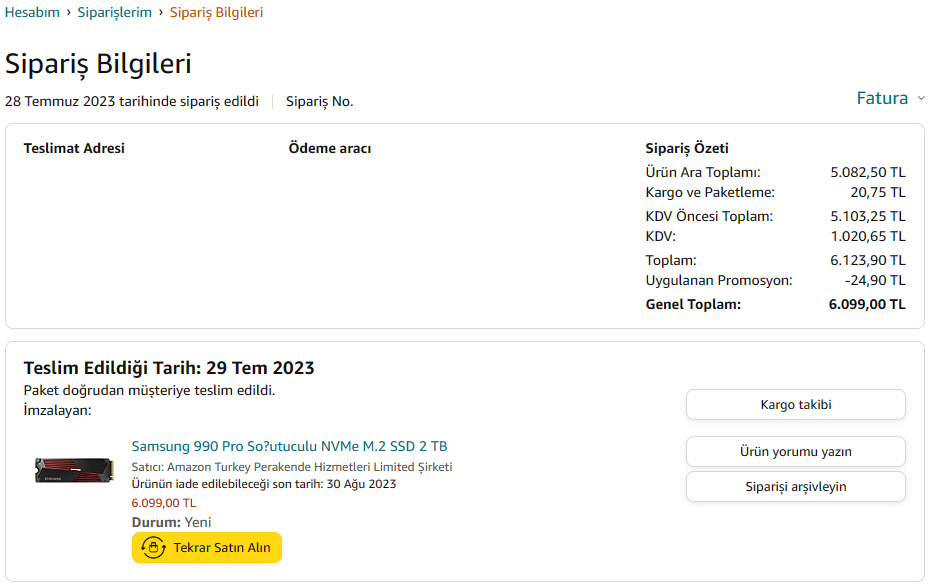Click the breadcrumb separator after Siparişlerim

(x=161, y=13)
